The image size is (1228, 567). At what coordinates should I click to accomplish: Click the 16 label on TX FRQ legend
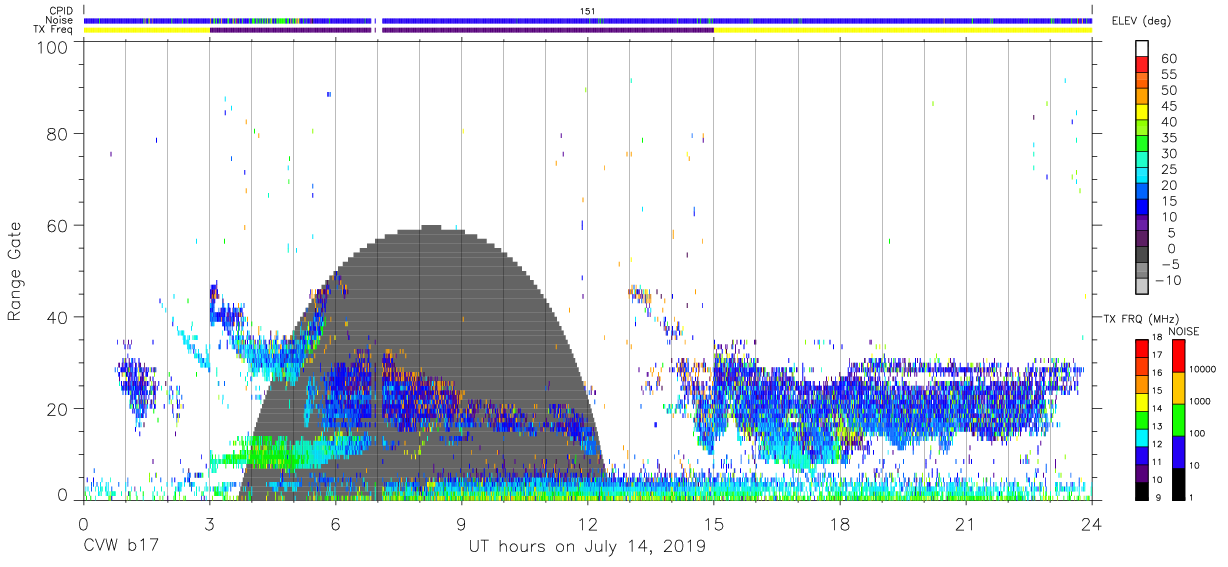coord(1157,374)
